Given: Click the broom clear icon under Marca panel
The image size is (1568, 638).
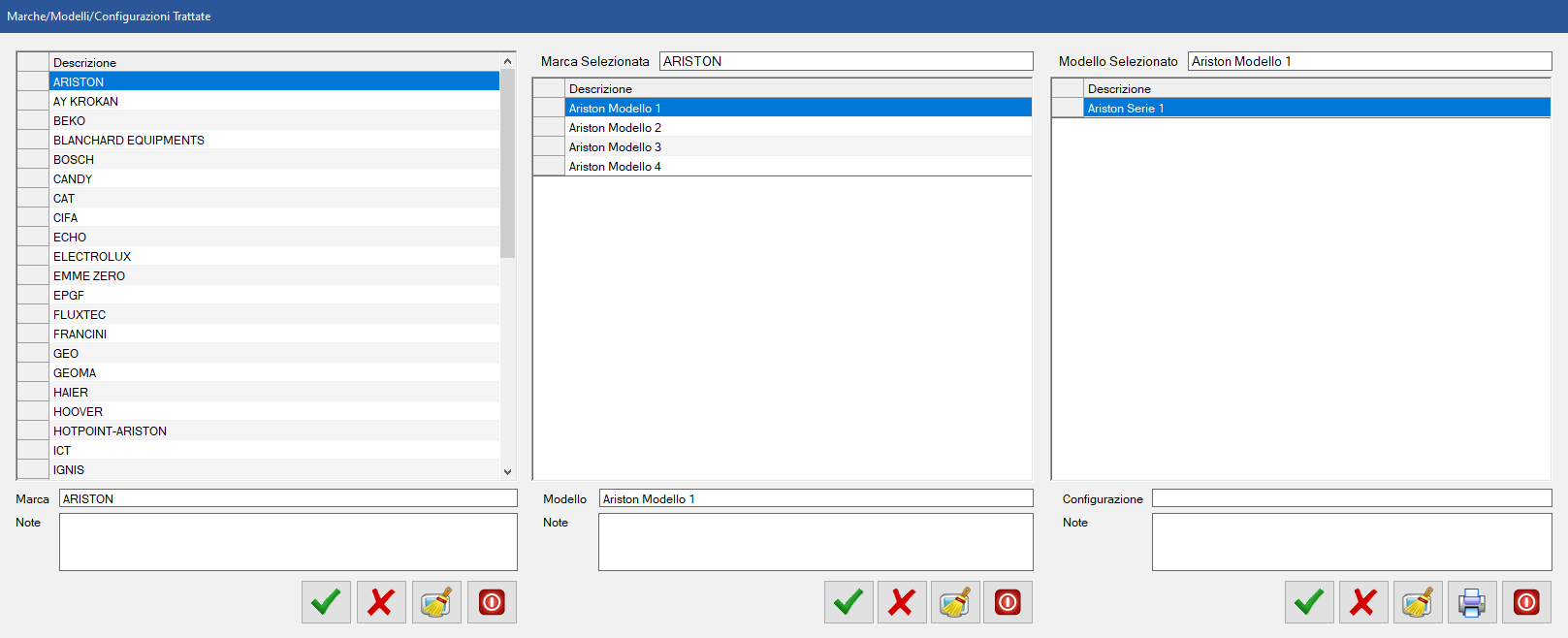Looking at the screenshot, I should pyautogui.click(x=436, y=602).
